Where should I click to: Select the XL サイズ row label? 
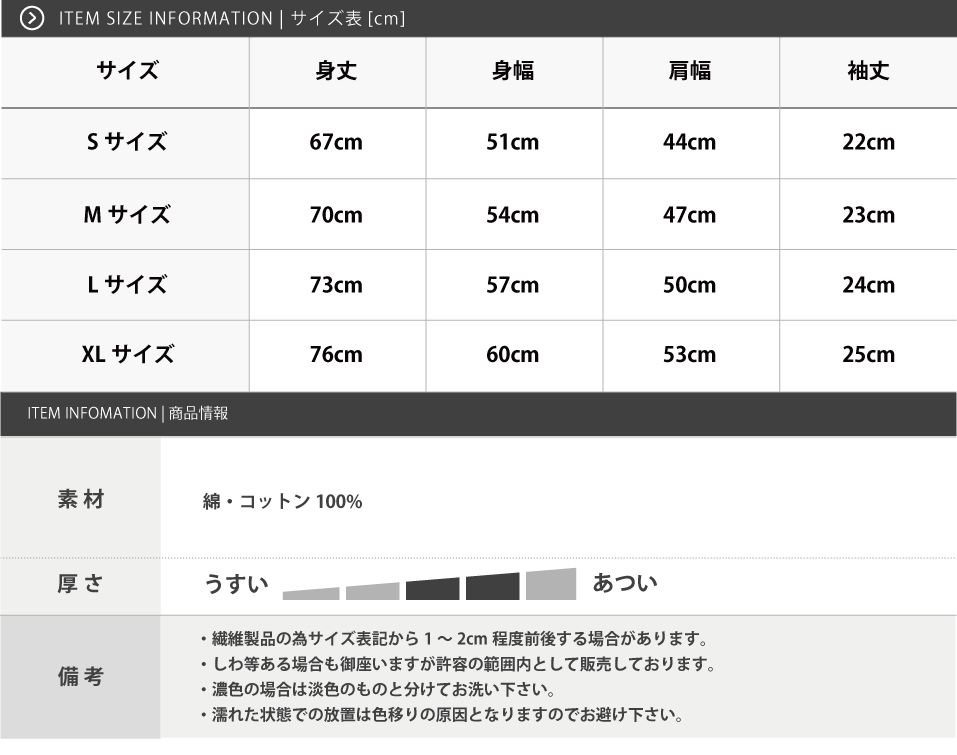pyautogui.click(x=128, y=354)
